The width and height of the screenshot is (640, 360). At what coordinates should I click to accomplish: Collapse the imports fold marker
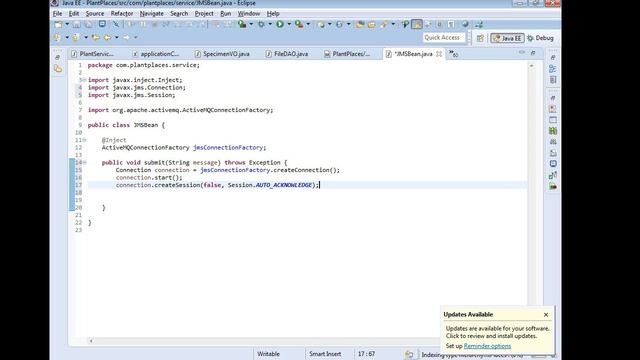[x=84, y=80]
